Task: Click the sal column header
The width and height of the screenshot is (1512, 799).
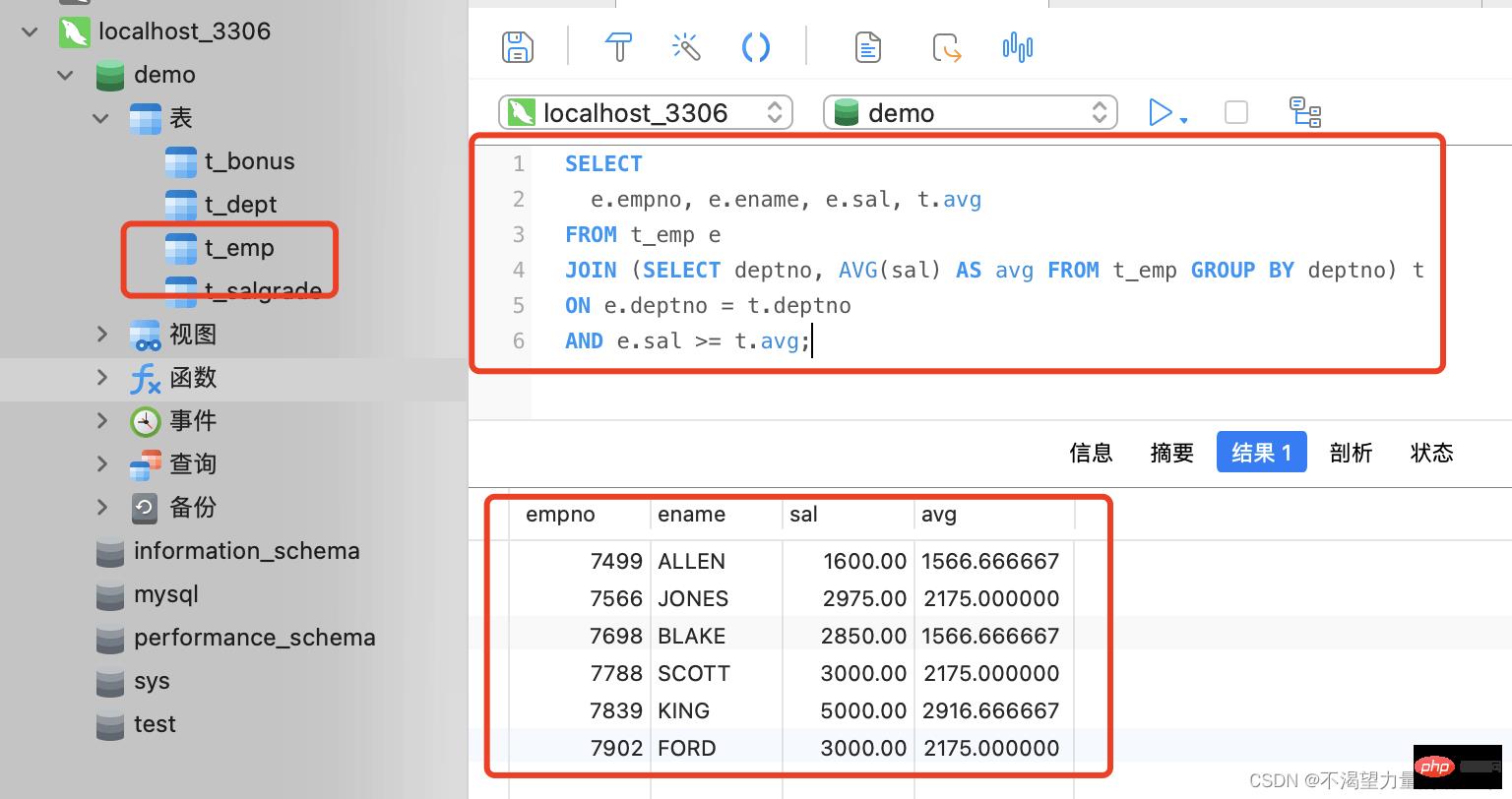Action: pos(803,515)
